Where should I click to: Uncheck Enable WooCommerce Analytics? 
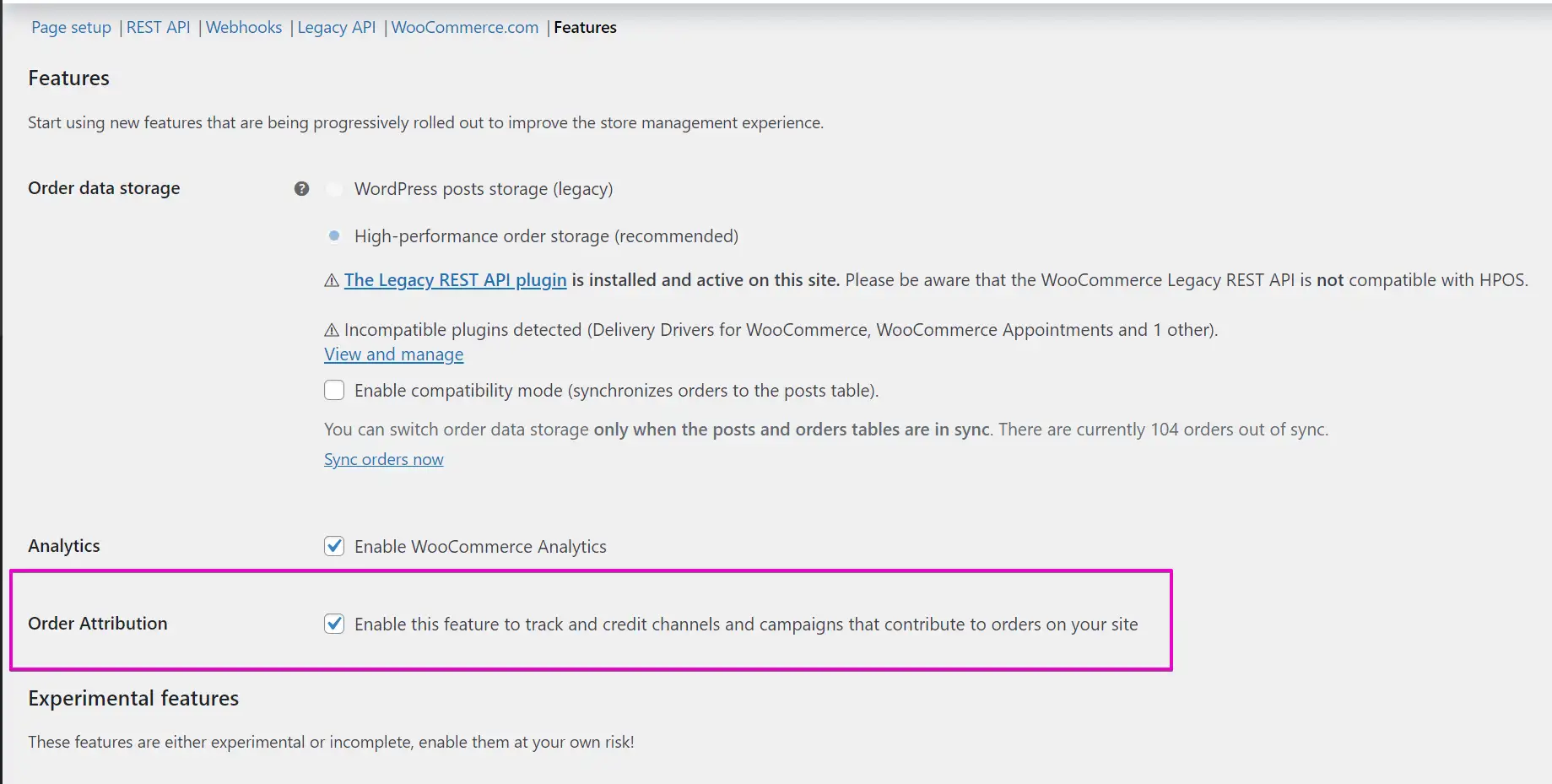[x=334, y=546]
